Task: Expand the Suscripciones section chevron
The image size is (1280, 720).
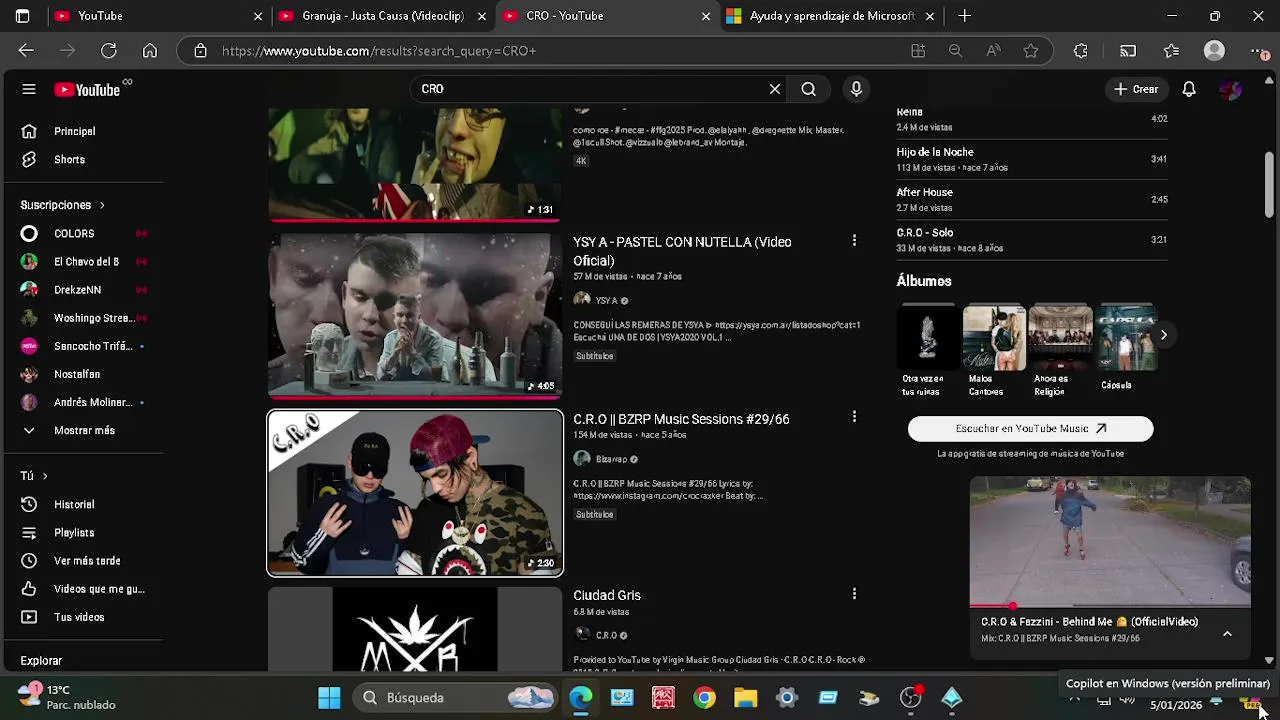Action: pos(102,205)
